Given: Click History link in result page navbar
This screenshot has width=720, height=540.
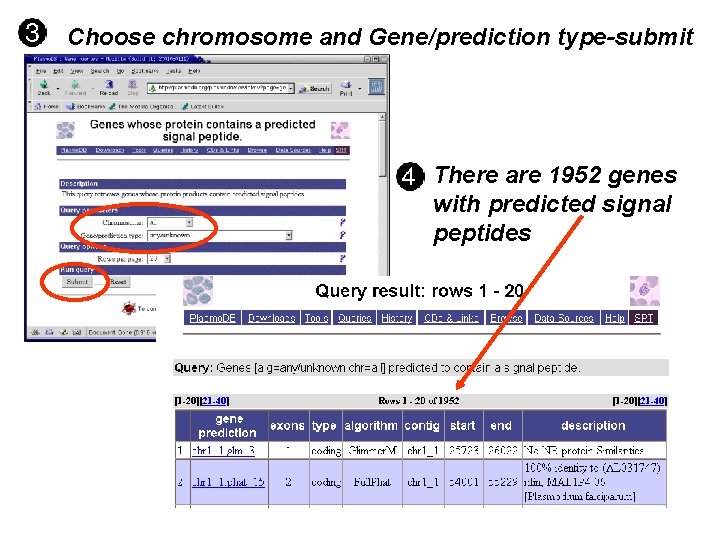Looking at the screenshot, I should 397,318.
